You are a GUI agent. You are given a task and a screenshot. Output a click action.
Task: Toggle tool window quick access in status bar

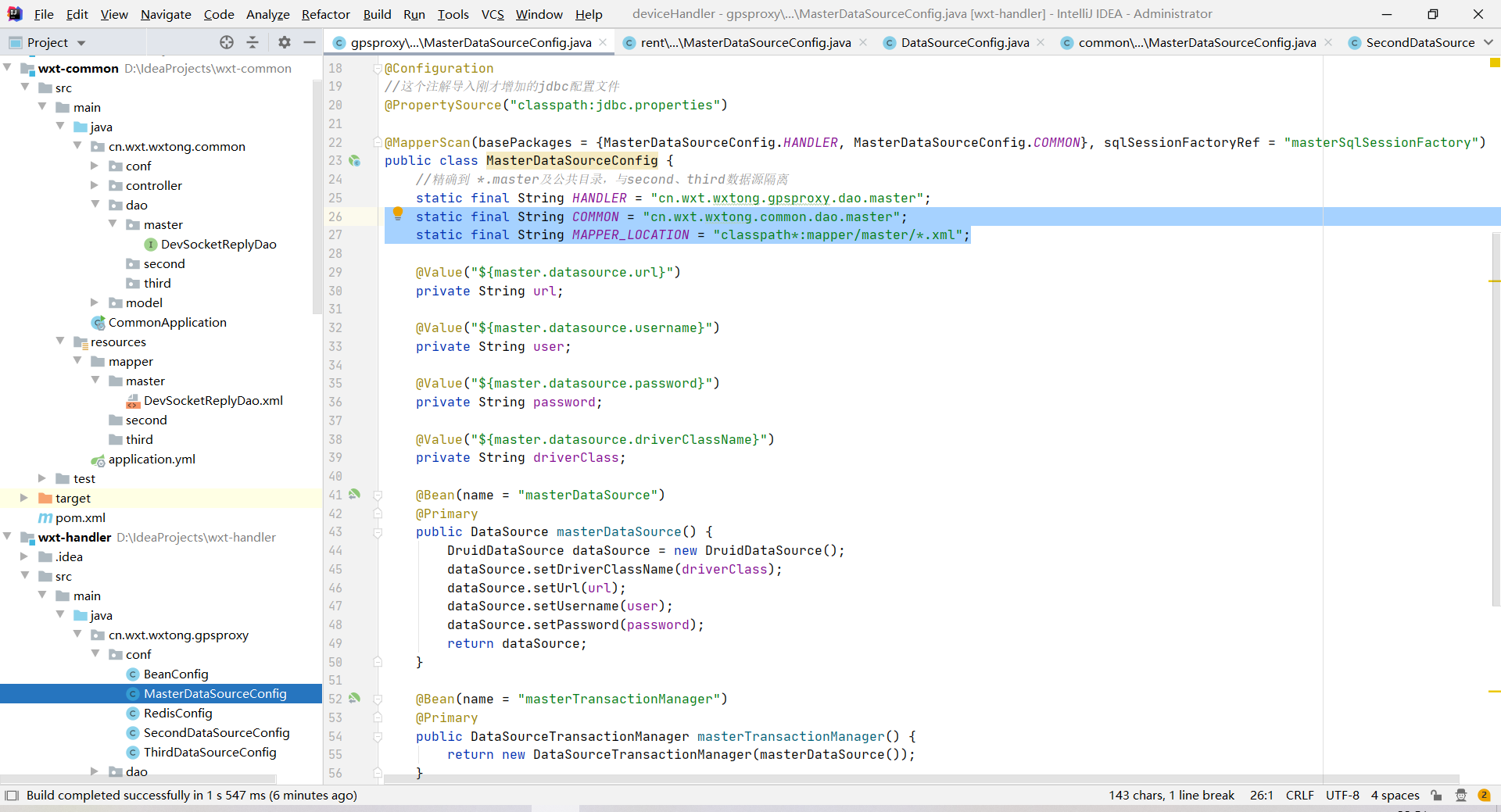(11, 795)
